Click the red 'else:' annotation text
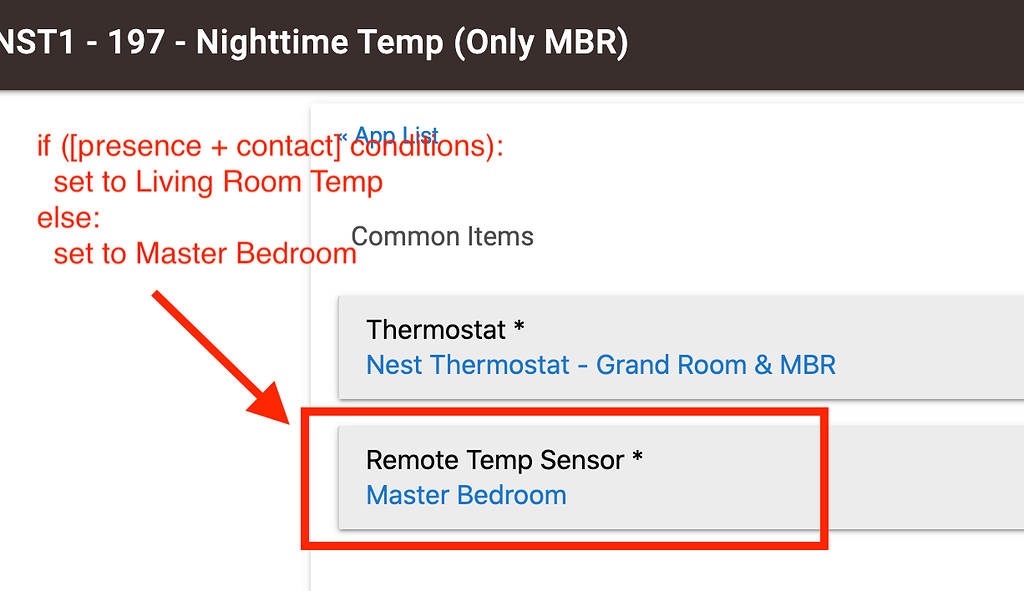The height and width of the screenshot is (591, 1024). coord(69,218)
